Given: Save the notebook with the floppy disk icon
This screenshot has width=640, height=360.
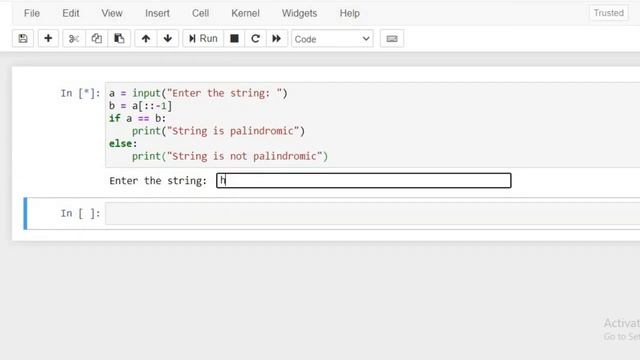Looking at the screenshot, I should click(x=23, y=38).
